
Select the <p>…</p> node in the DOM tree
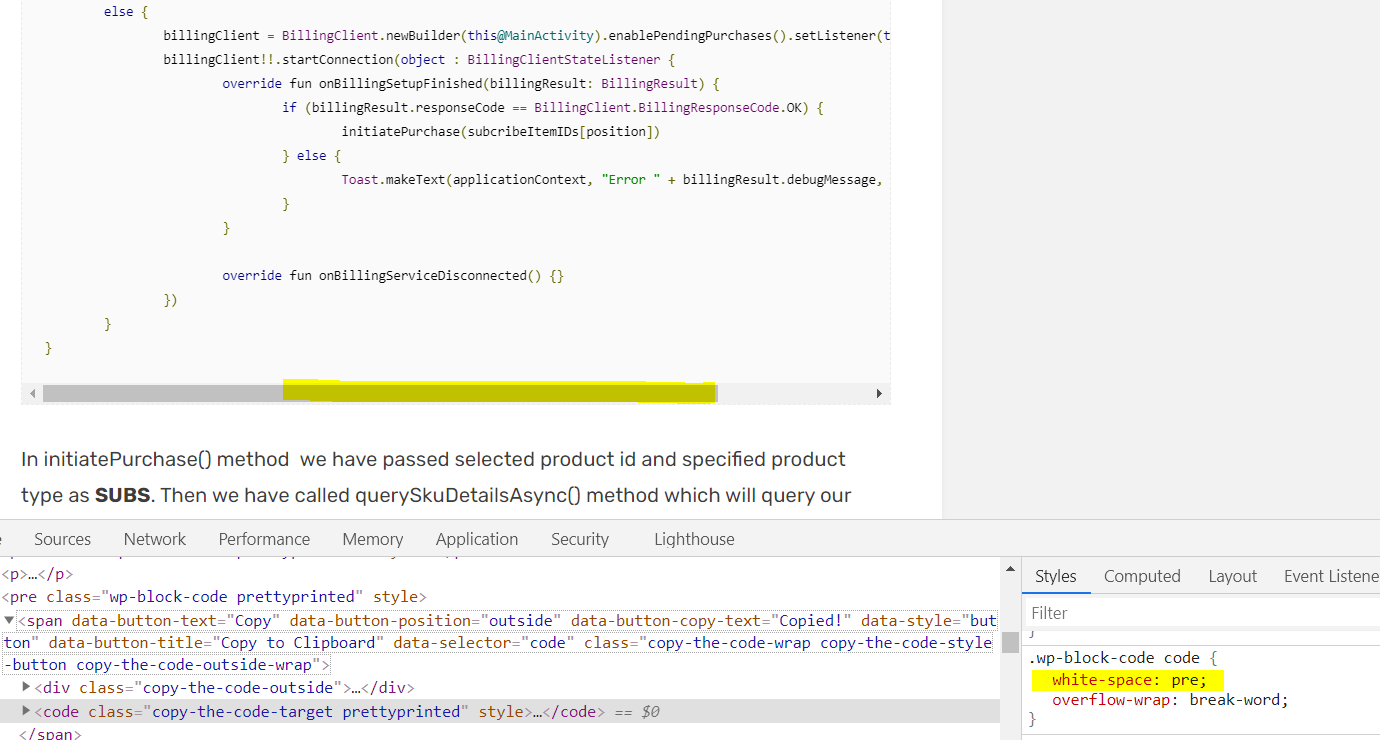[x=37, y=574]
